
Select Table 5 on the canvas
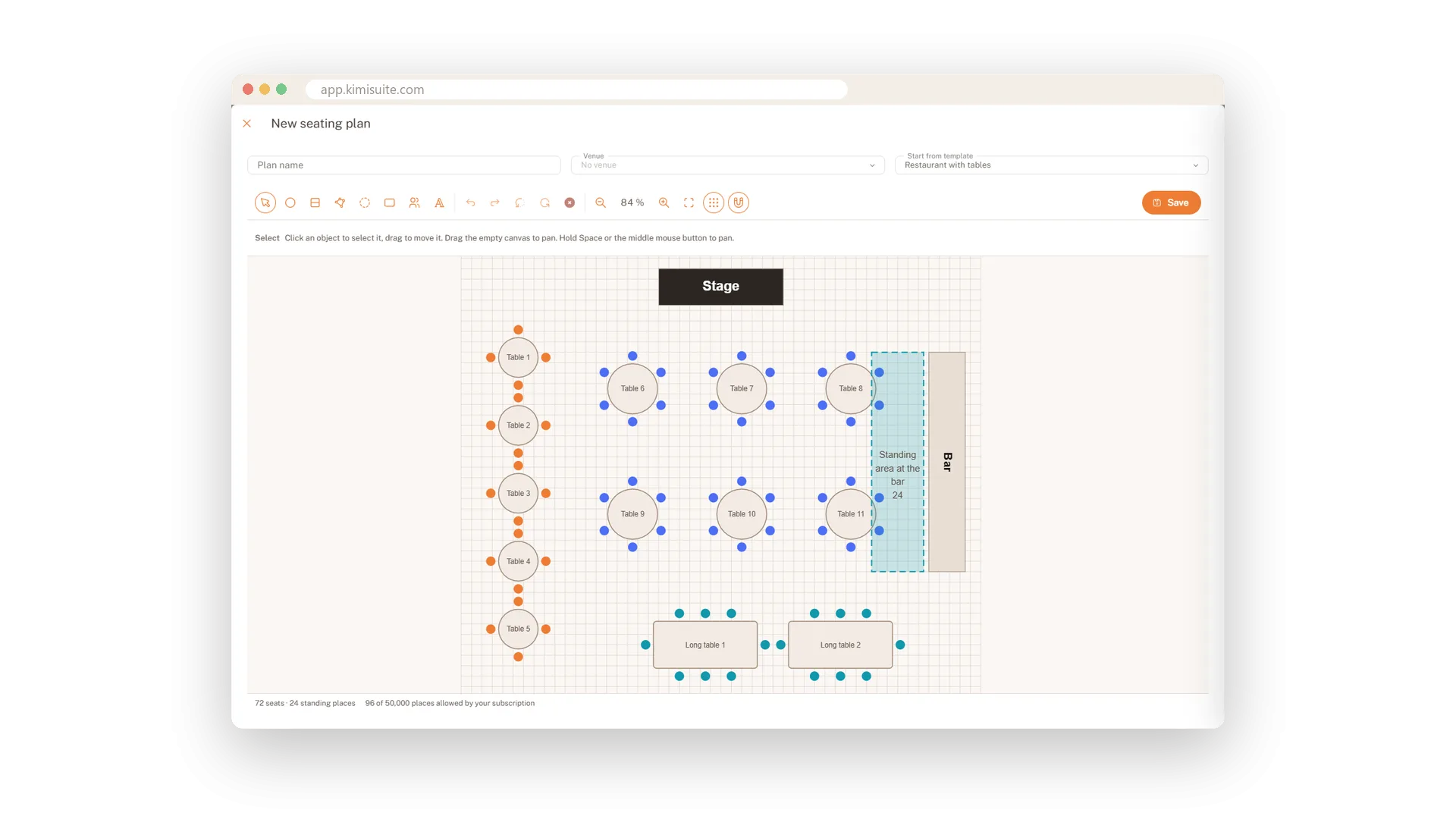tap(518, 629)
